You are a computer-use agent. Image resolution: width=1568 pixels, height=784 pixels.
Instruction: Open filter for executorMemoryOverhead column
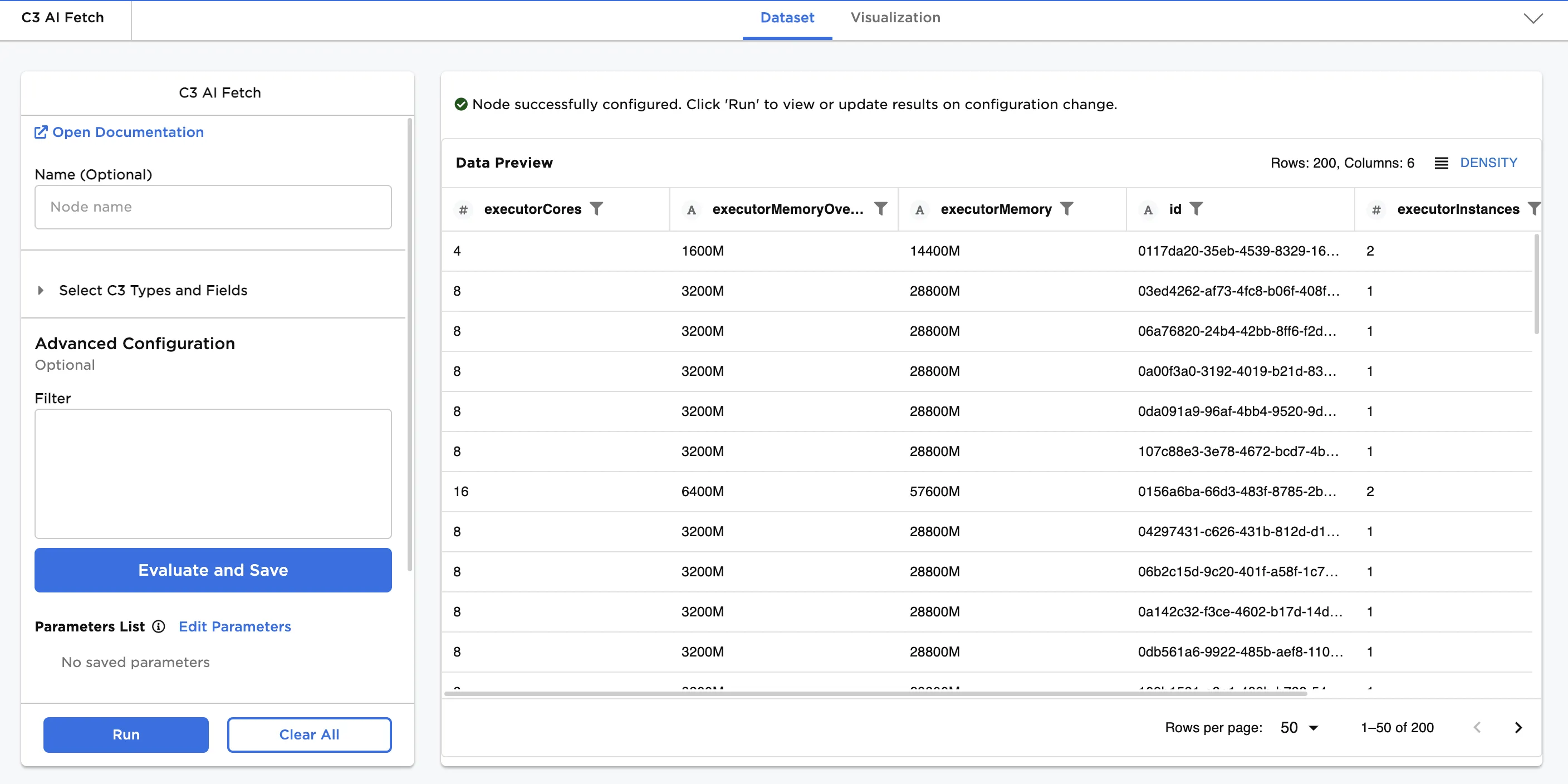(x=880, y=209)
